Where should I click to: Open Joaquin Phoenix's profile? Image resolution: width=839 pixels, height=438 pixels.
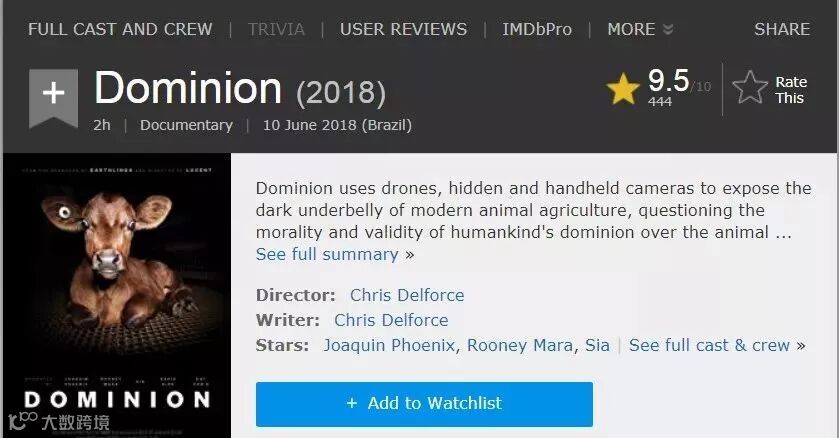pyautogui.click(x=389, y=345)
